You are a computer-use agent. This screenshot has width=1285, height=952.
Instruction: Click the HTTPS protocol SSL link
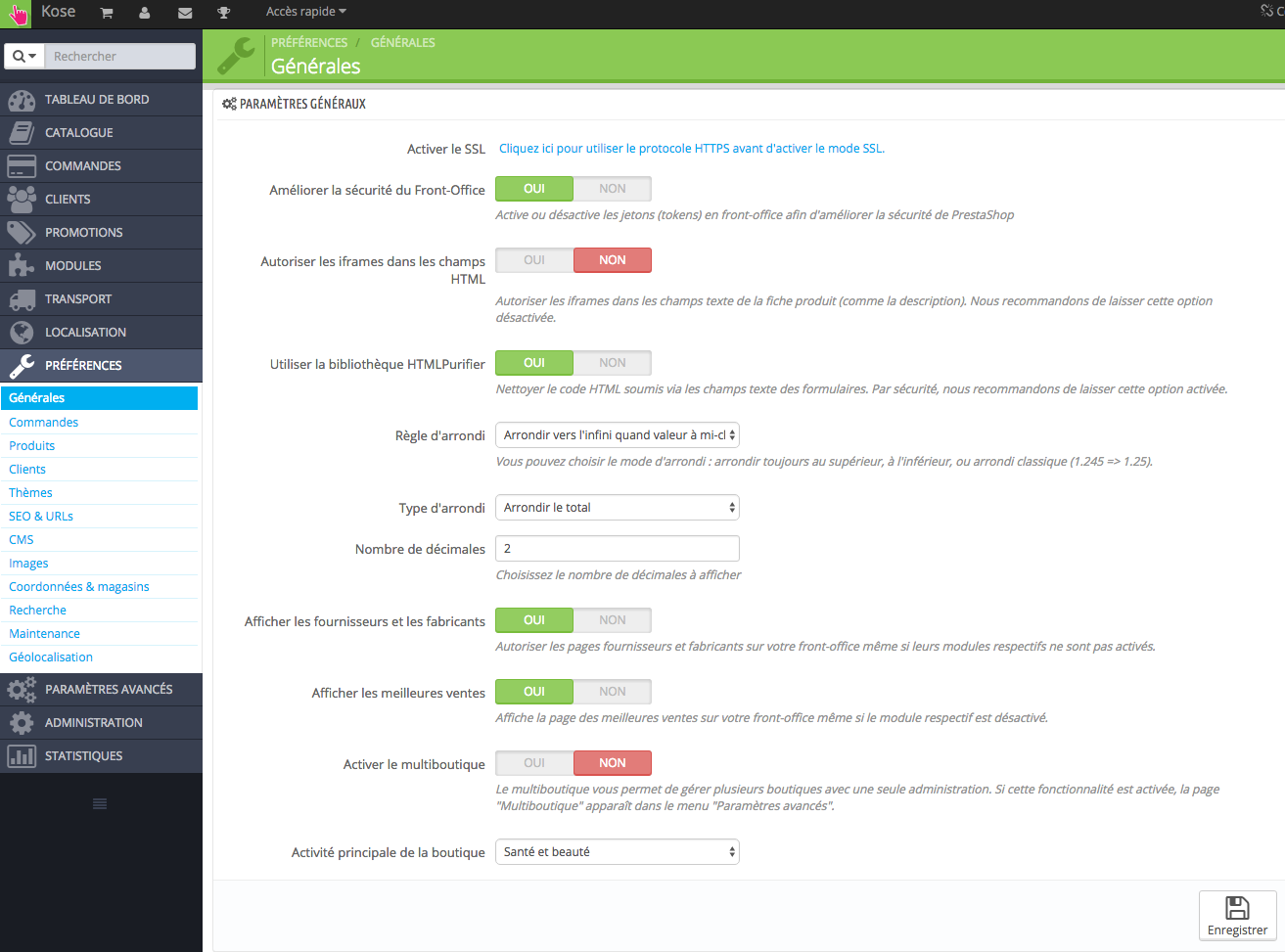point(692,149)
